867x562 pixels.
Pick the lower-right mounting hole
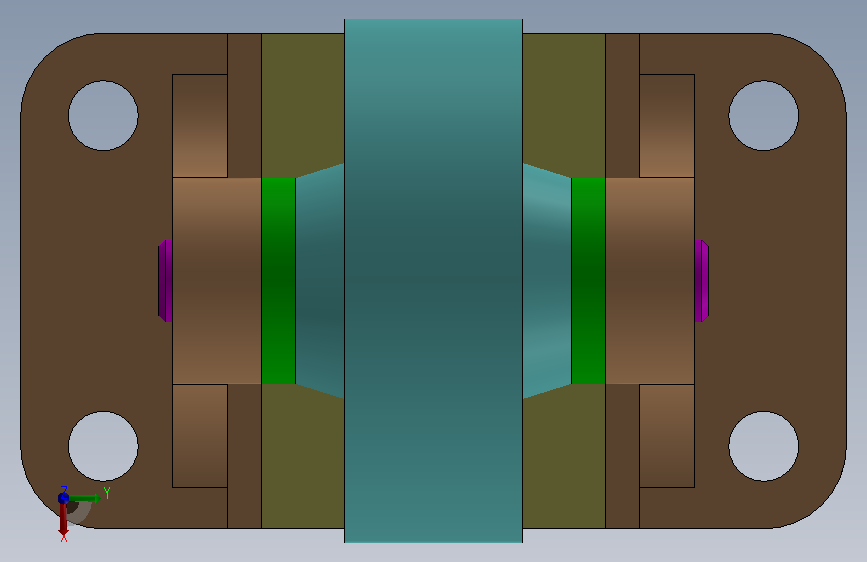click(764, 446)
